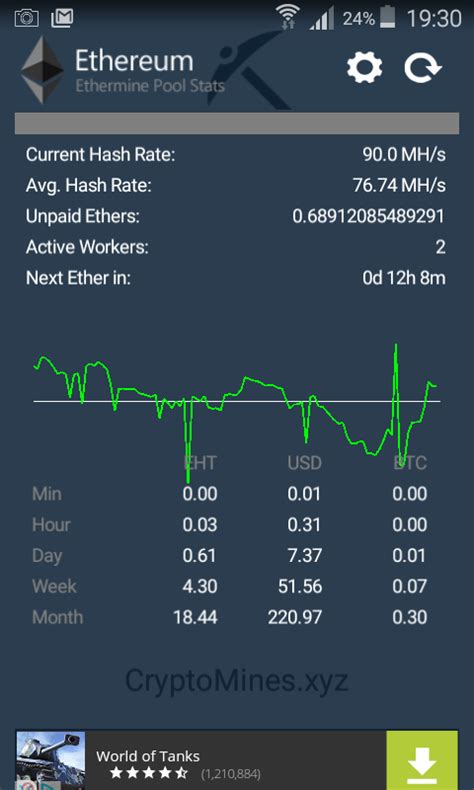Open the World of Tanks ad thumbnail
This screenshot has height=790, width=474.
click(50, 761)
